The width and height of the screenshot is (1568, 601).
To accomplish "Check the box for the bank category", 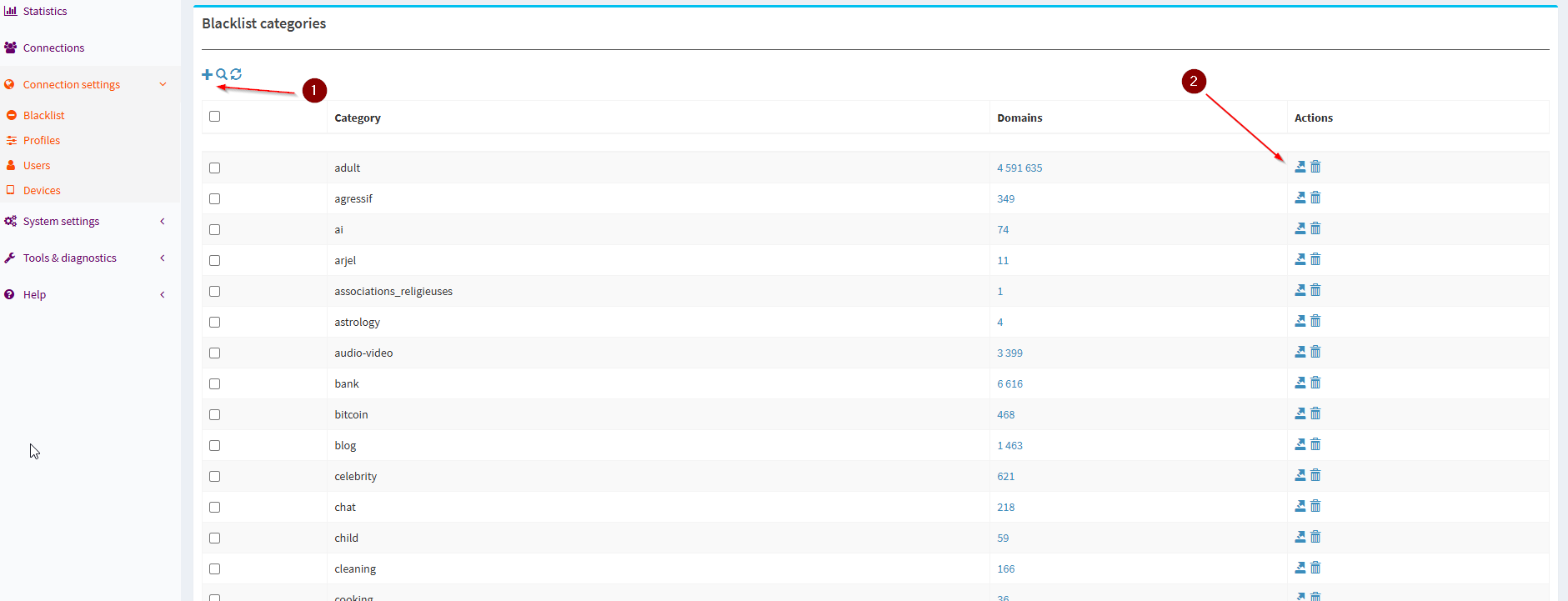I will (215, 383).
